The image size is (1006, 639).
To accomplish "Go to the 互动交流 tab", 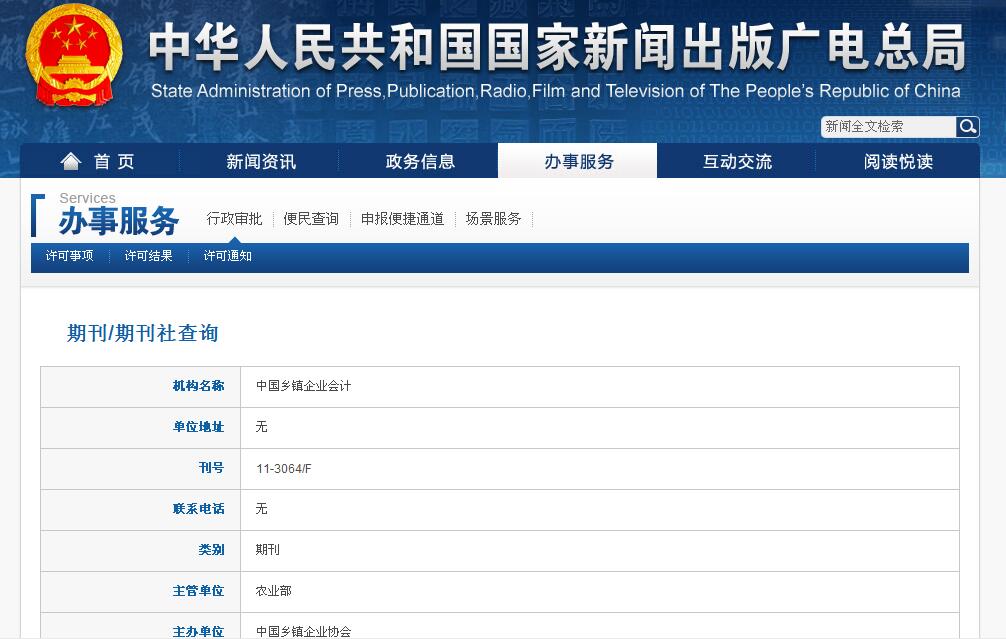I will tap(737, 161).
